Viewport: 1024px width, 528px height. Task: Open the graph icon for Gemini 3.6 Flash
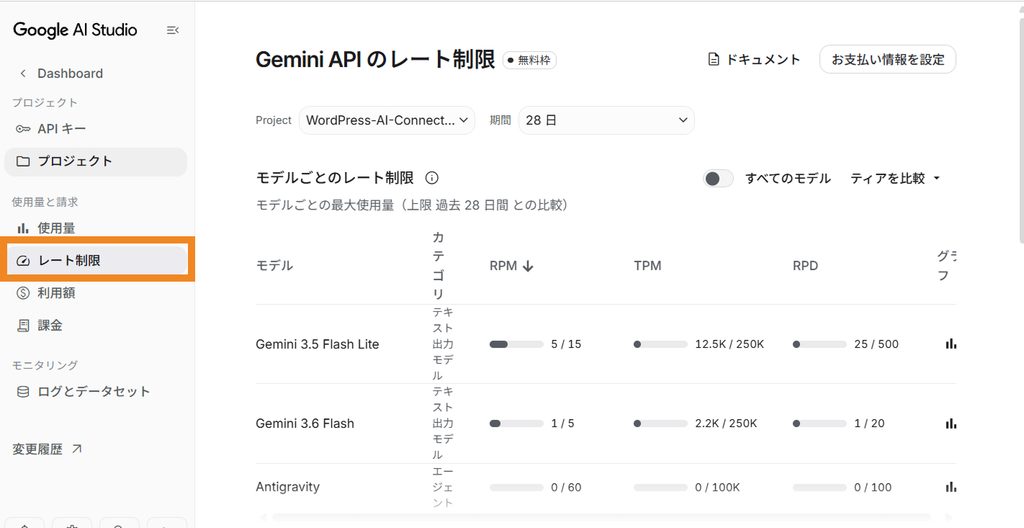(950, 423)
